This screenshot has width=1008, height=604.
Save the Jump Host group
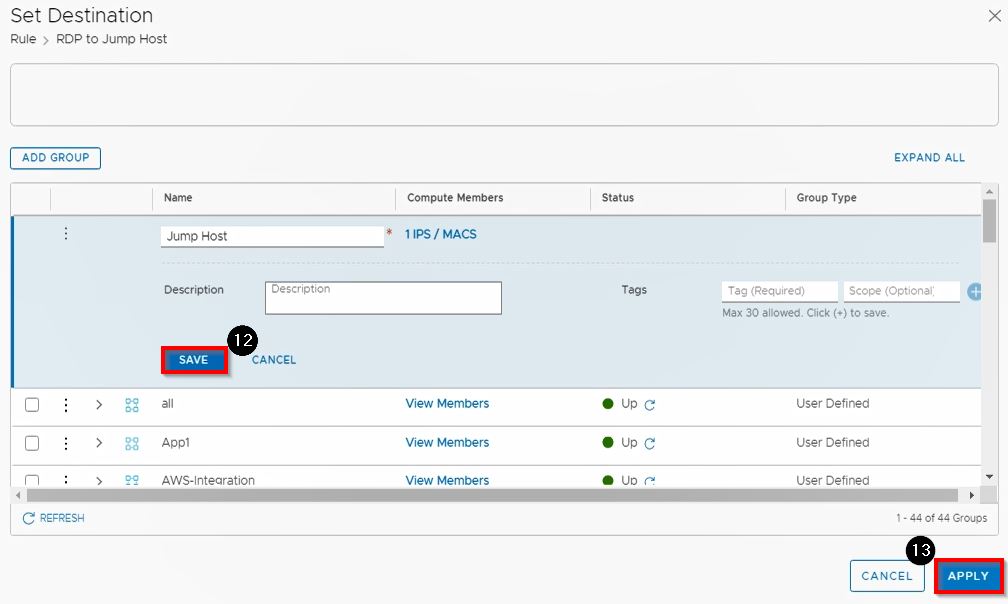194,360
